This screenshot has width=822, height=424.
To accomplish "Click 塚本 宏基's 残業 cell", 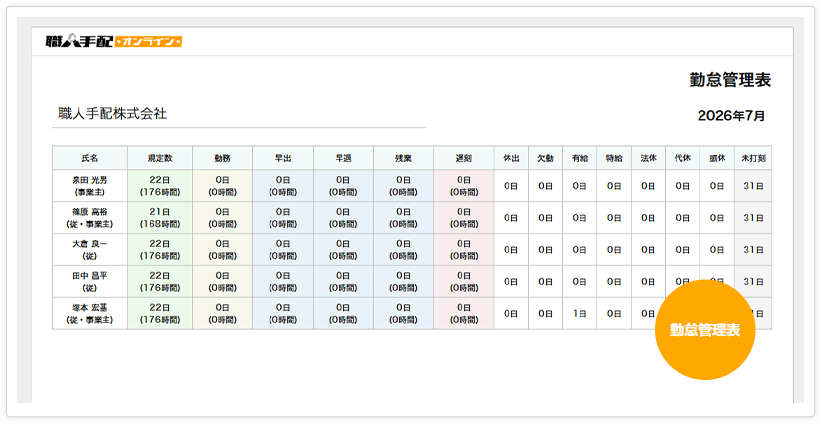I will [x=403, y=313].
